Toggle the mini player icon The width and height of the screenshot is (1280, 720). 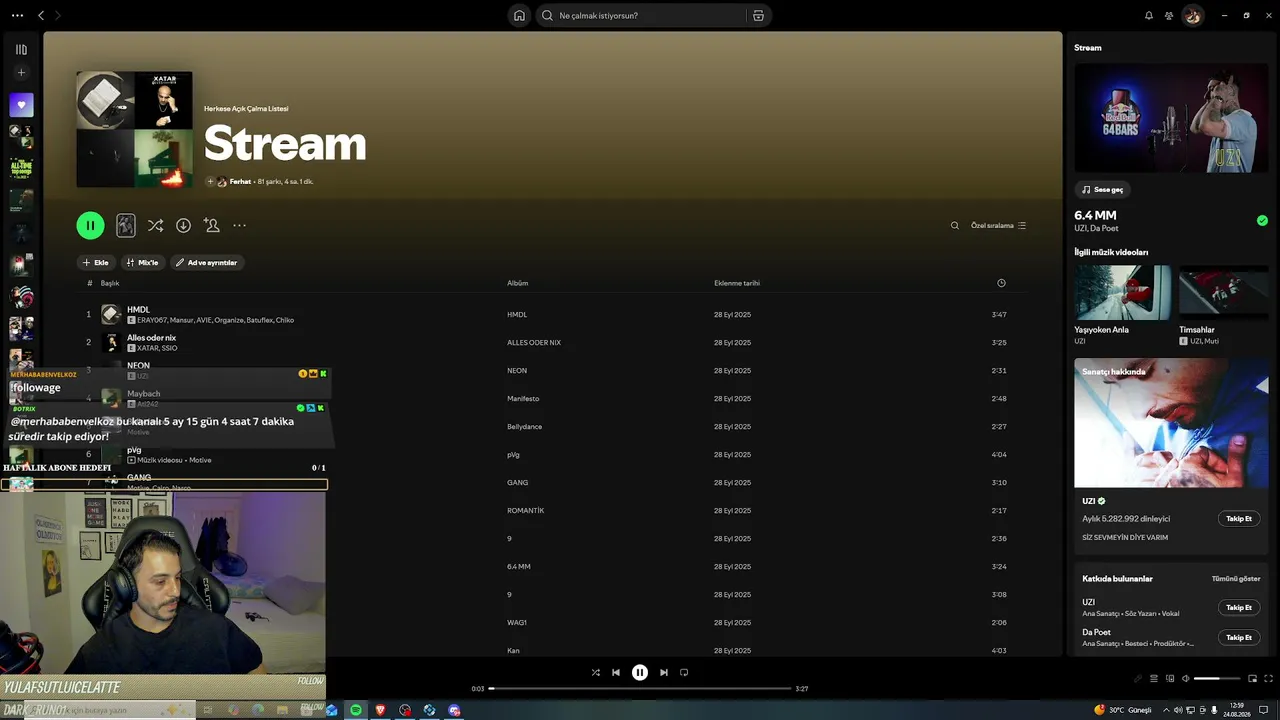click(x=1252, y=679)
